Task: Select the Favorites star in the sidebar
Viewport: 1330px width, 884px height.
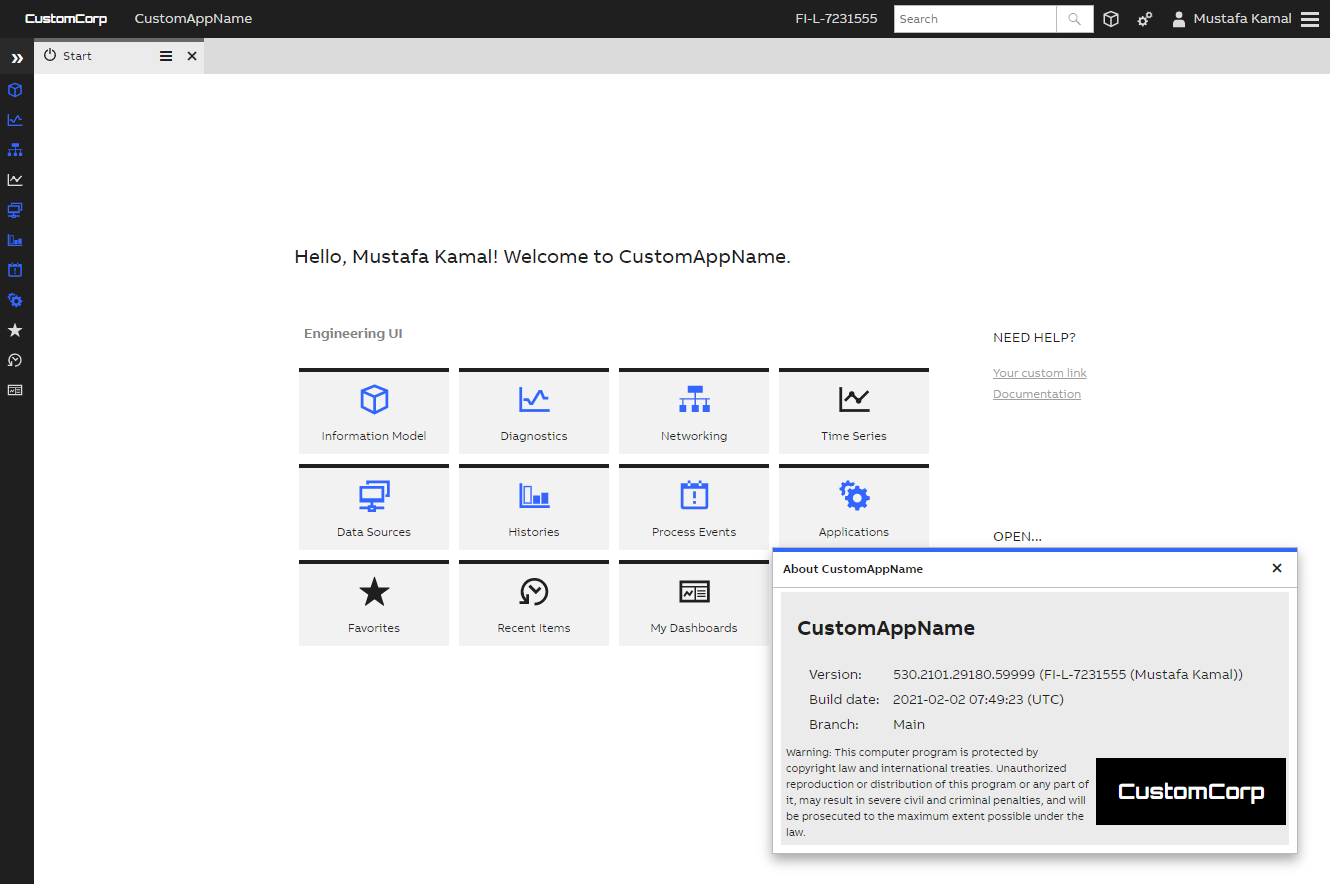Action: click(14, 330)
